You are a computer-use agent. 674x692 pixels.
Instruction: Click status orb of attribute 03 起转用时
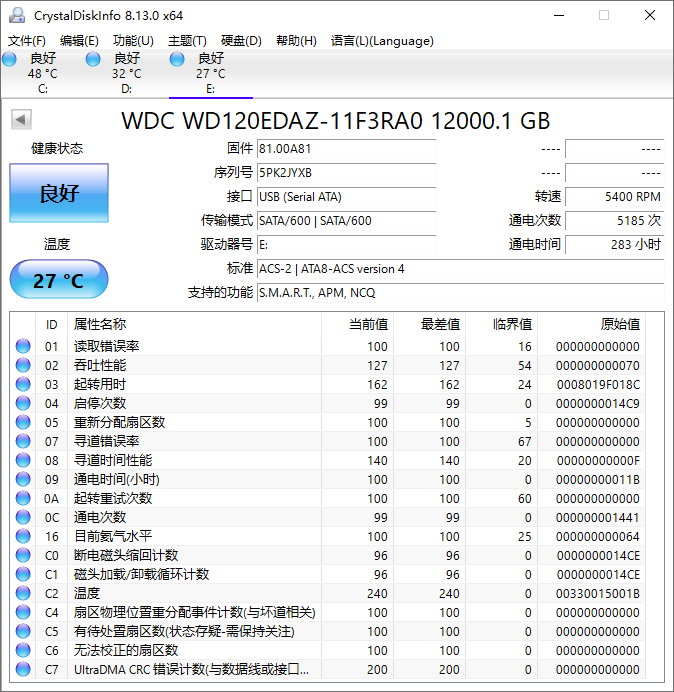pyautogui.click(x=23, y=384)
